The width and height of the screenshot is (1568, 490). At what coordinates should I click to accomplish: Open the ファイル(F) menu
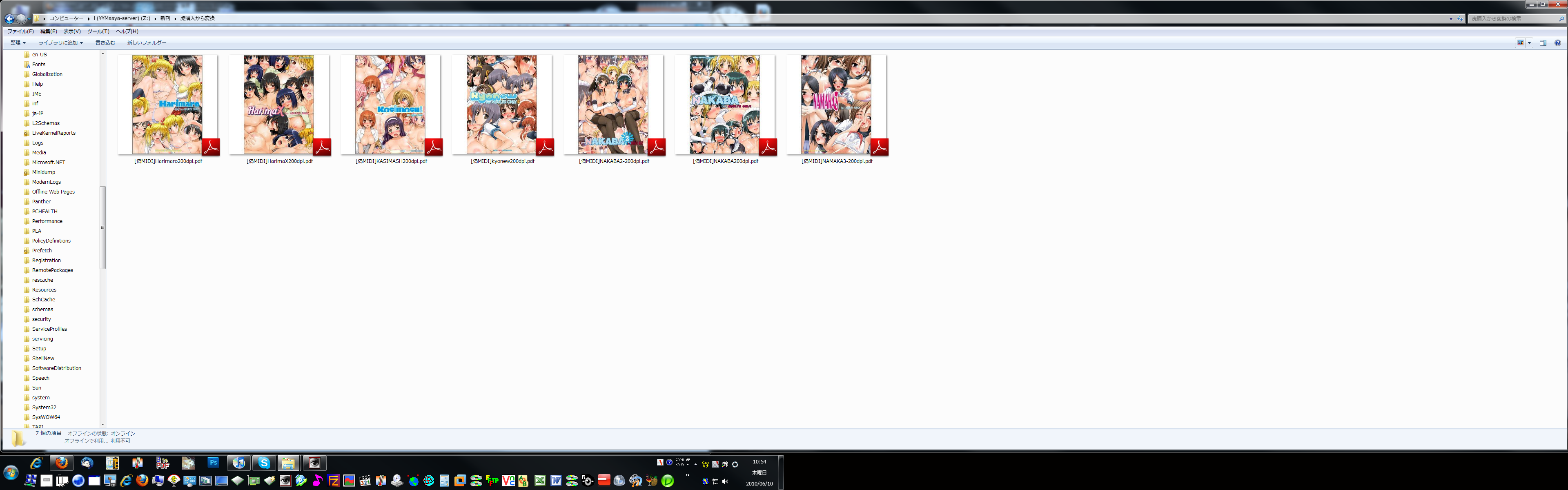pos(20,31)
